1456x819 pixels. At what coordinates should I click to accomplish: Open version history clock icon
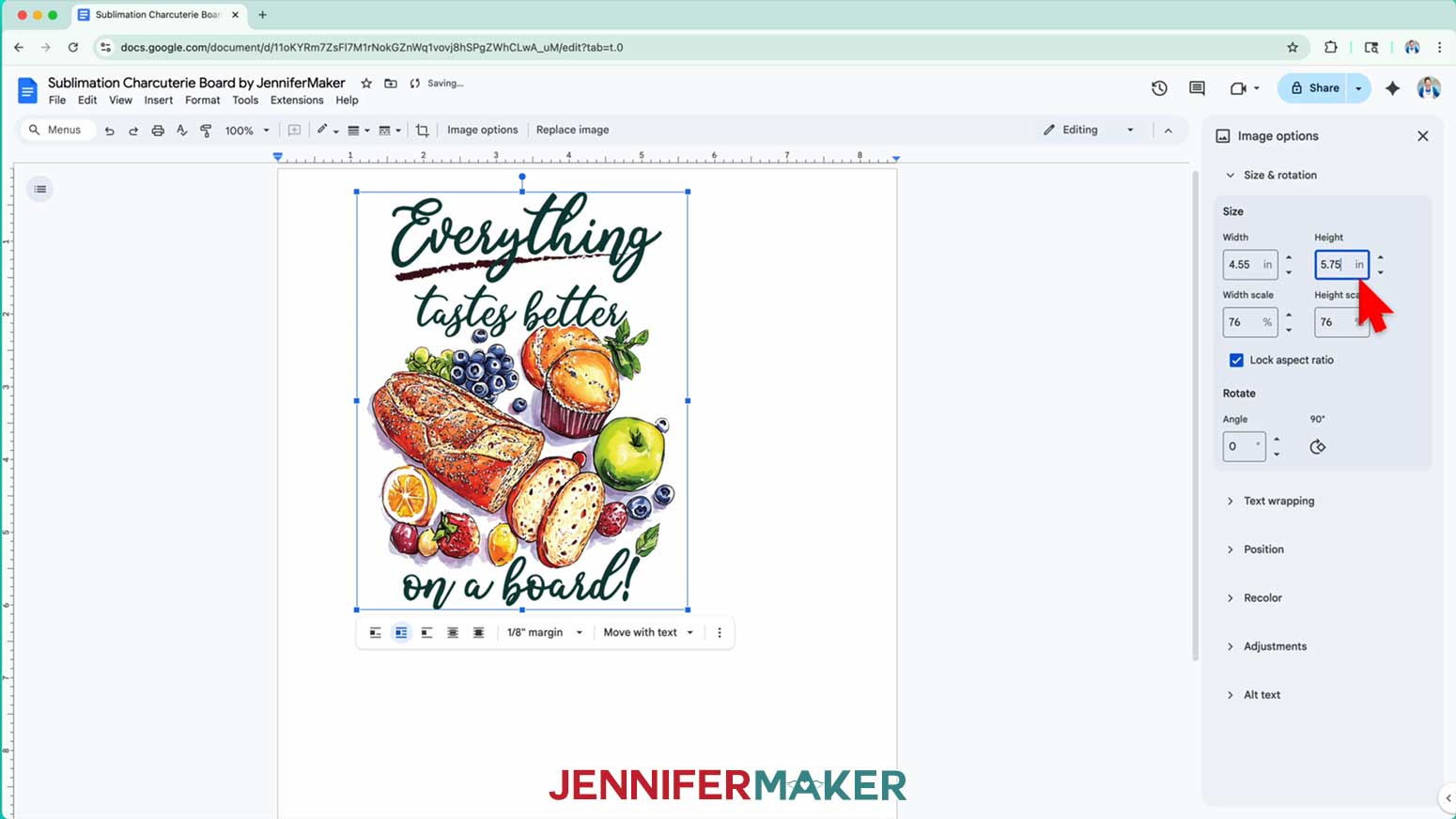coord(1159,88)
